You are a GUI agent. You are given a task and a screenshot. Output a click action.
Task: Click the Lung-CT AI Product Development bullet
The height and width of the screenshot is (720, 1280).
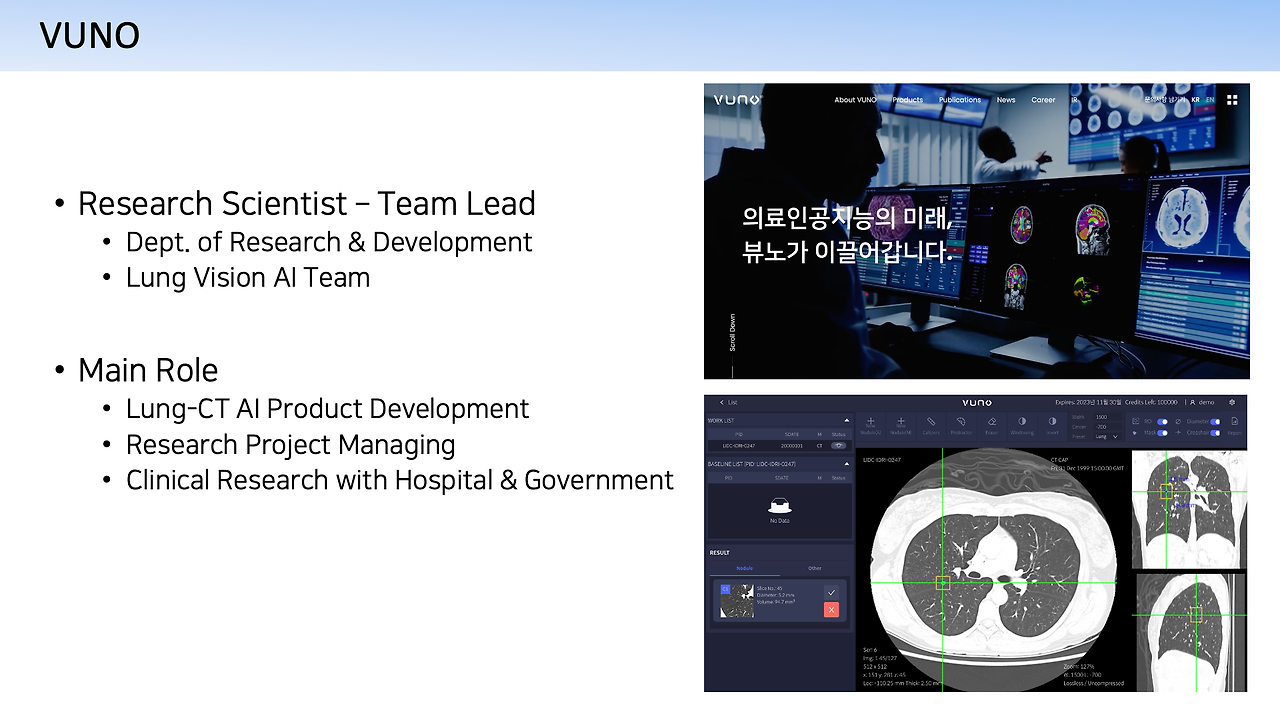point(328,409)
